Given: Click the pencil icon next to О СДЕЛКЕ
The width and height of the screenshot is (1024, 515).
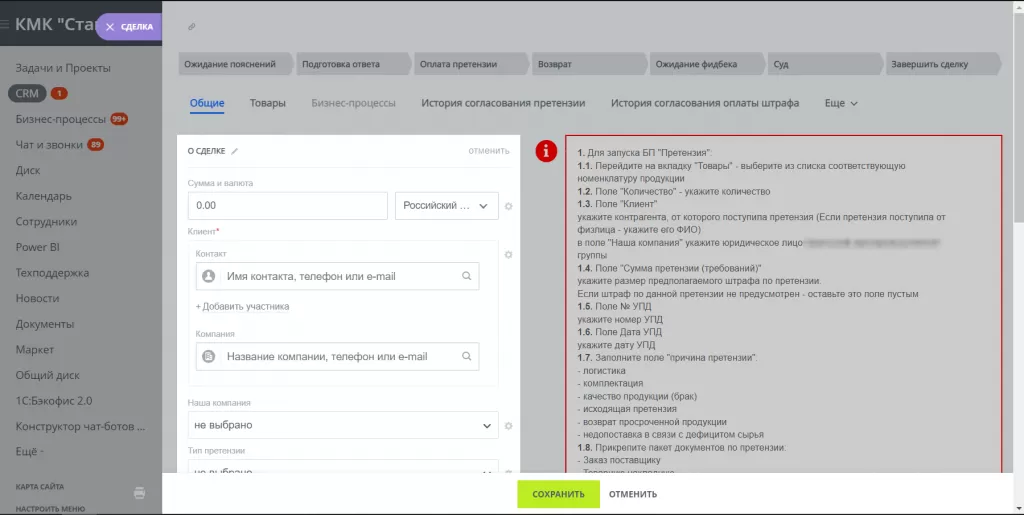Looking at the screenshot, I should click(235, 151).
